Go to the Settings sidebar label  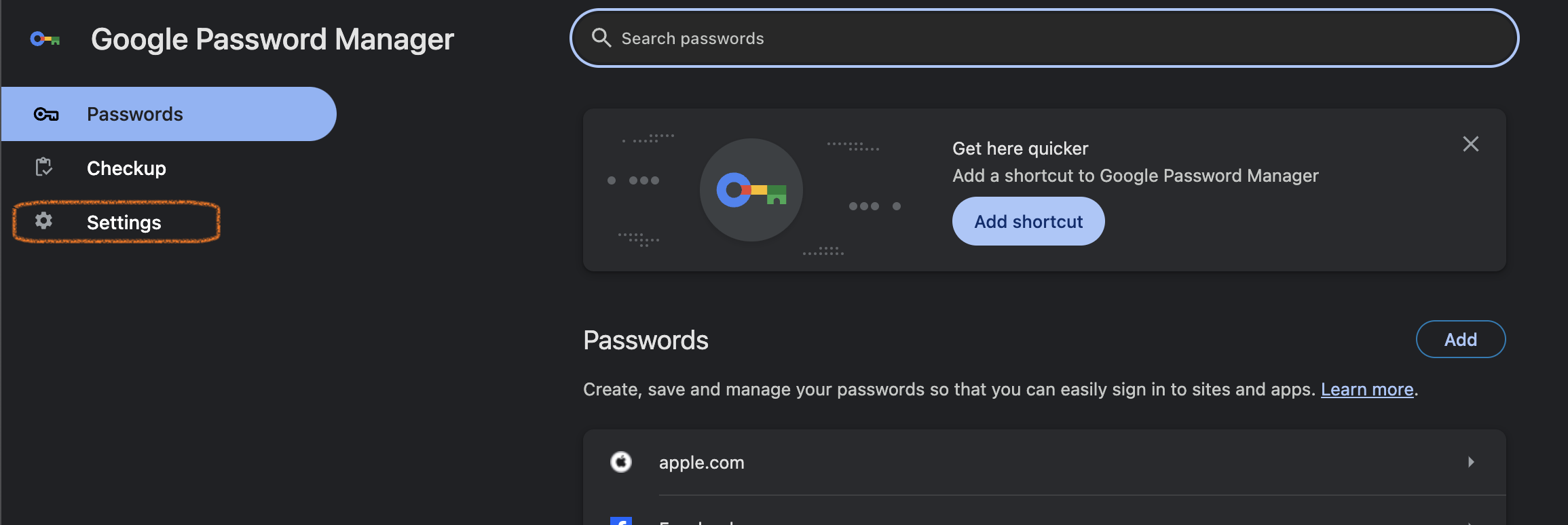pos(124,222)
